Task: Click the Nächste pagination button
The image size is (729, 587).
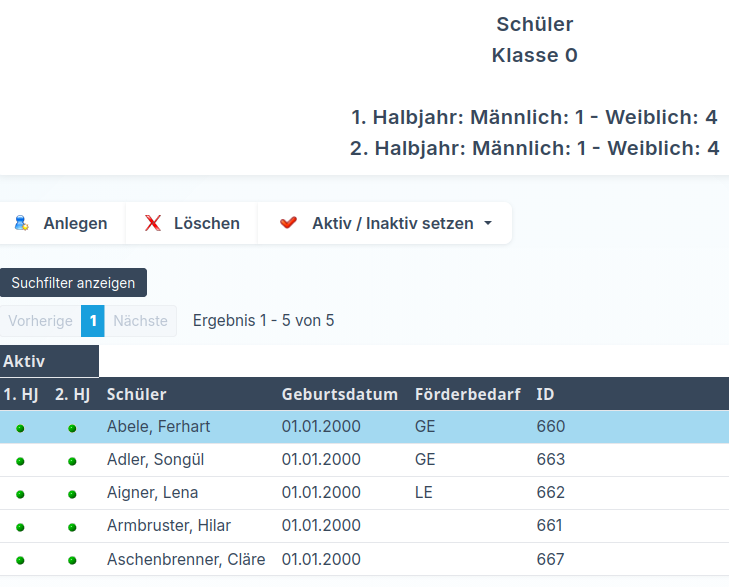Action: [x=140, y=321]
